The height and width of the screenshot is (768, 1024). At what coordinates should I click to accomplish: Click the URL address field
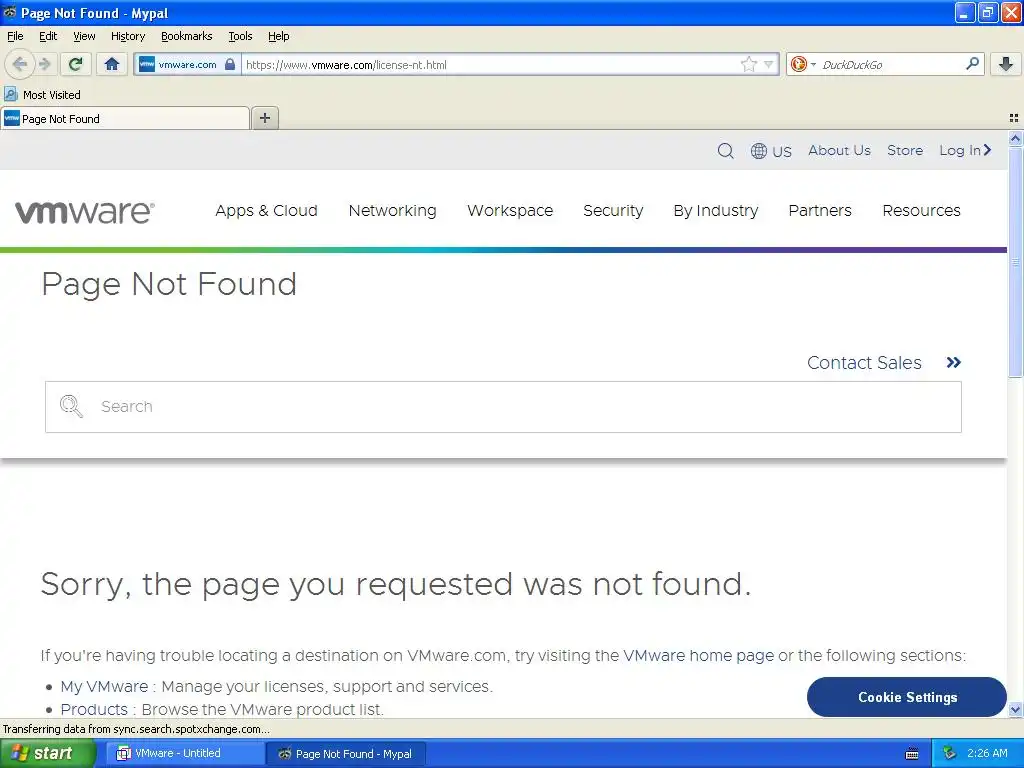pos(490,65)
